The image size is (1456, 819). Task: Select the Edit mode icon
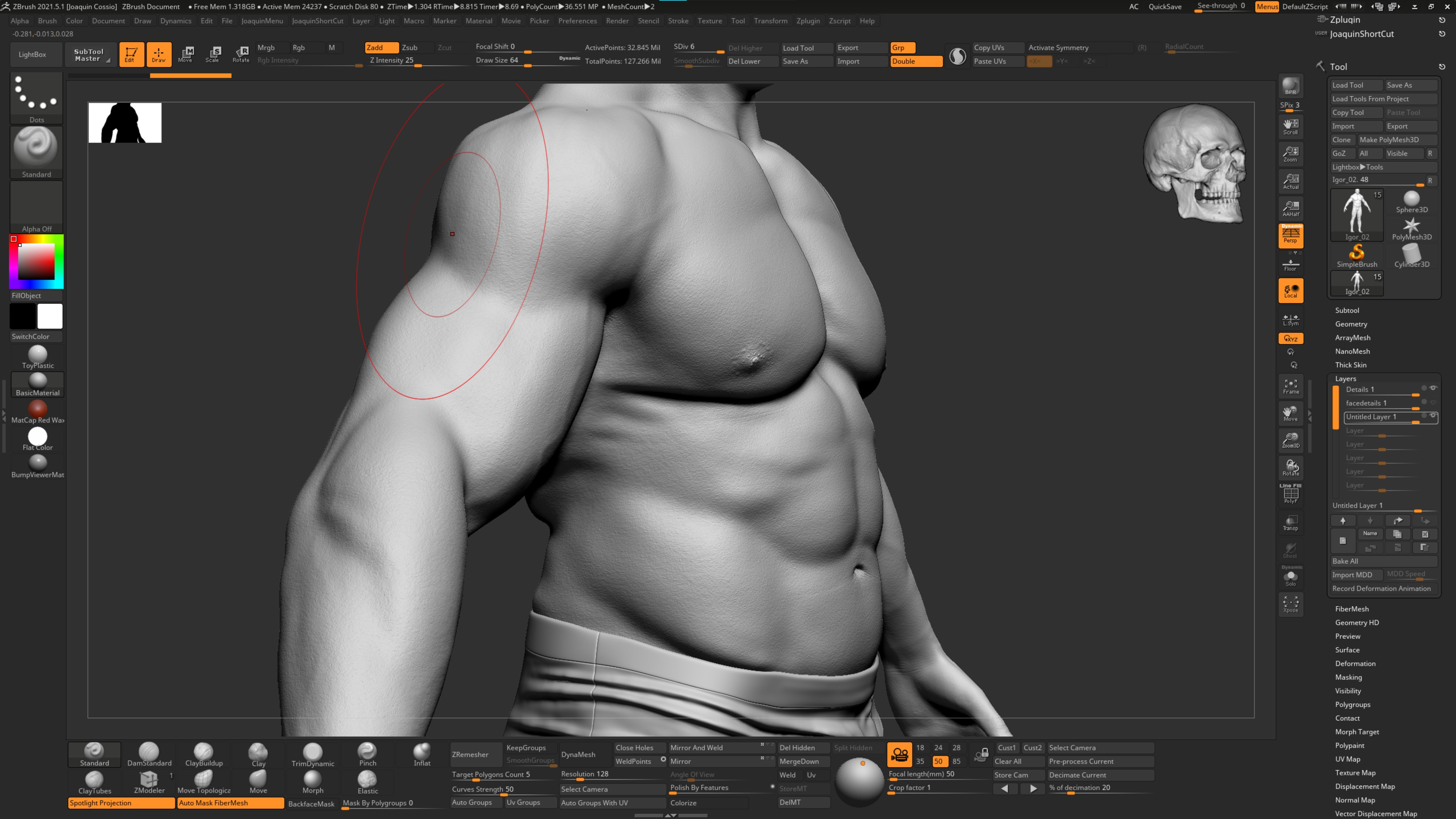click(x=131, y=54)
